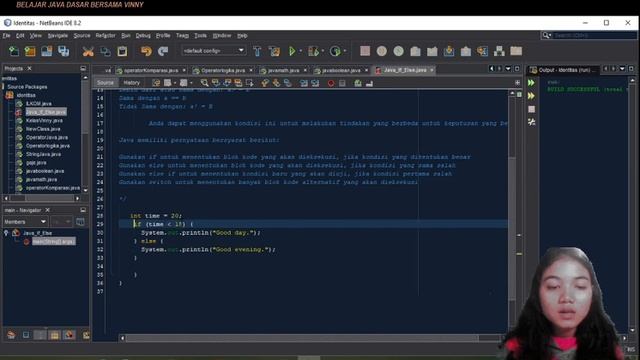640x360 pixels.
Task: Click the Open Project toolbar icon
Action: pyautogui.click(x=47, y=51)
